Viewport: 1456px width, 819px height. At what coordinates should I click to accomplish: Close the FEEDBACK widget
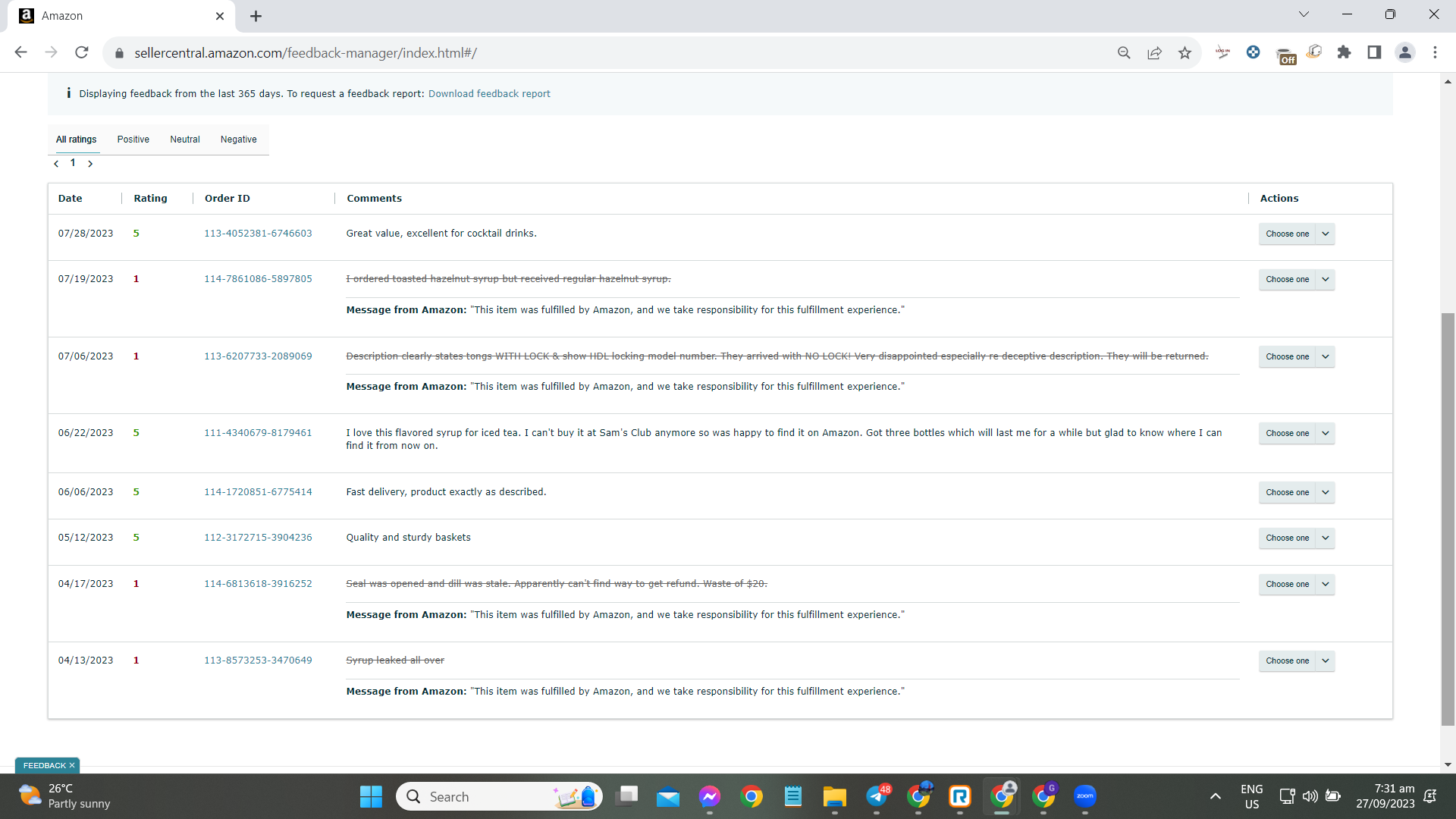pyautogui.click(x=72, y=766)
